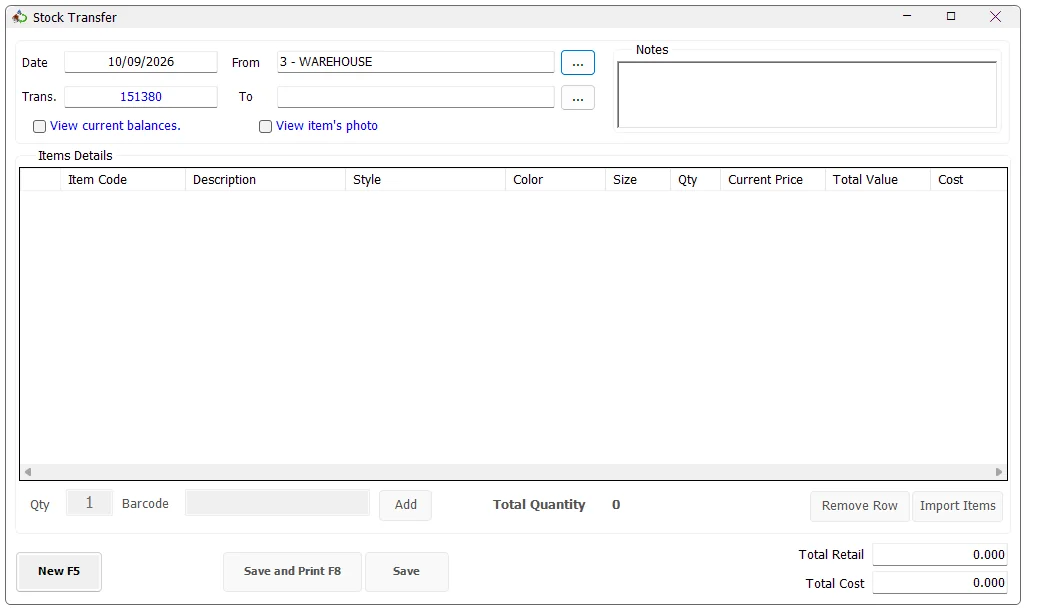Close the Stock Transfer window
Screen dimensions: 1037x616
[x=995, y=17]
